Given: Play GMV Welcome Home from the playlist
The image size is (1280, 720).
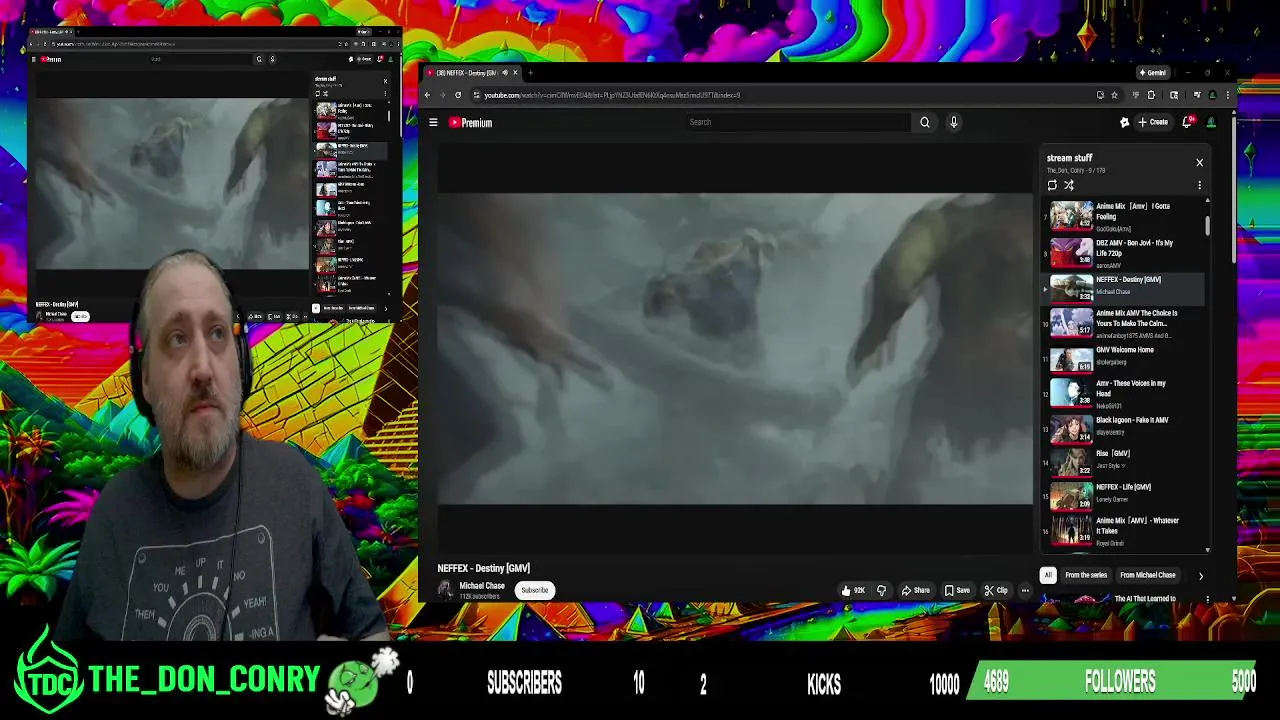Looking at the screenshot, I should pyautogui.click(x=1122, y=358).
